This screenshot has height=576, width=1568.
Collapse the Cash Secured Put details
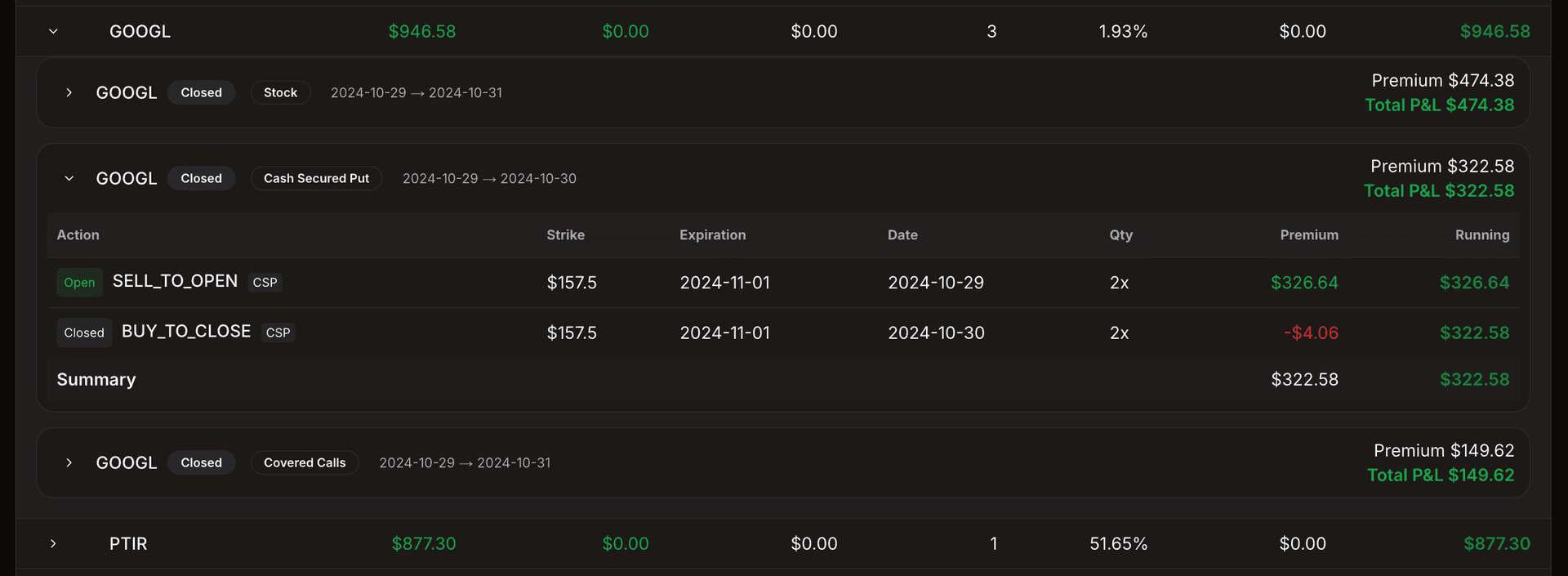click(x=69, y=178)
